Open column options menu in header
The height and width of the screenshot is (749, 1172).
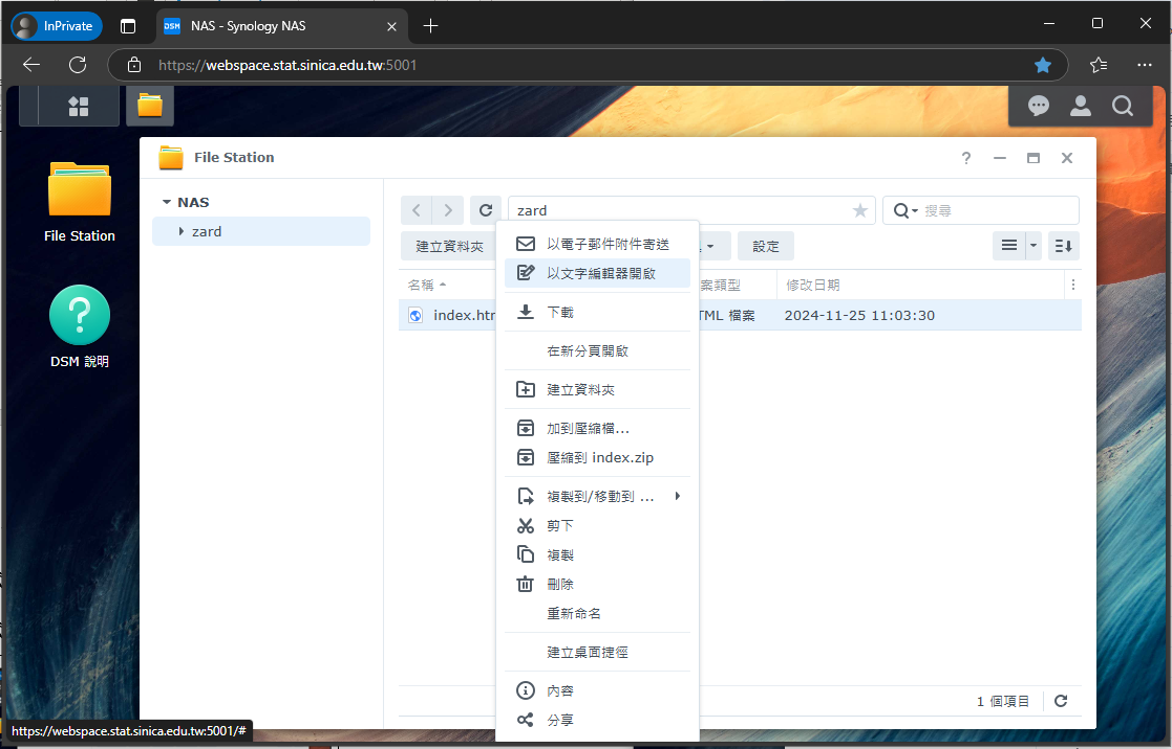(1072, 285)
